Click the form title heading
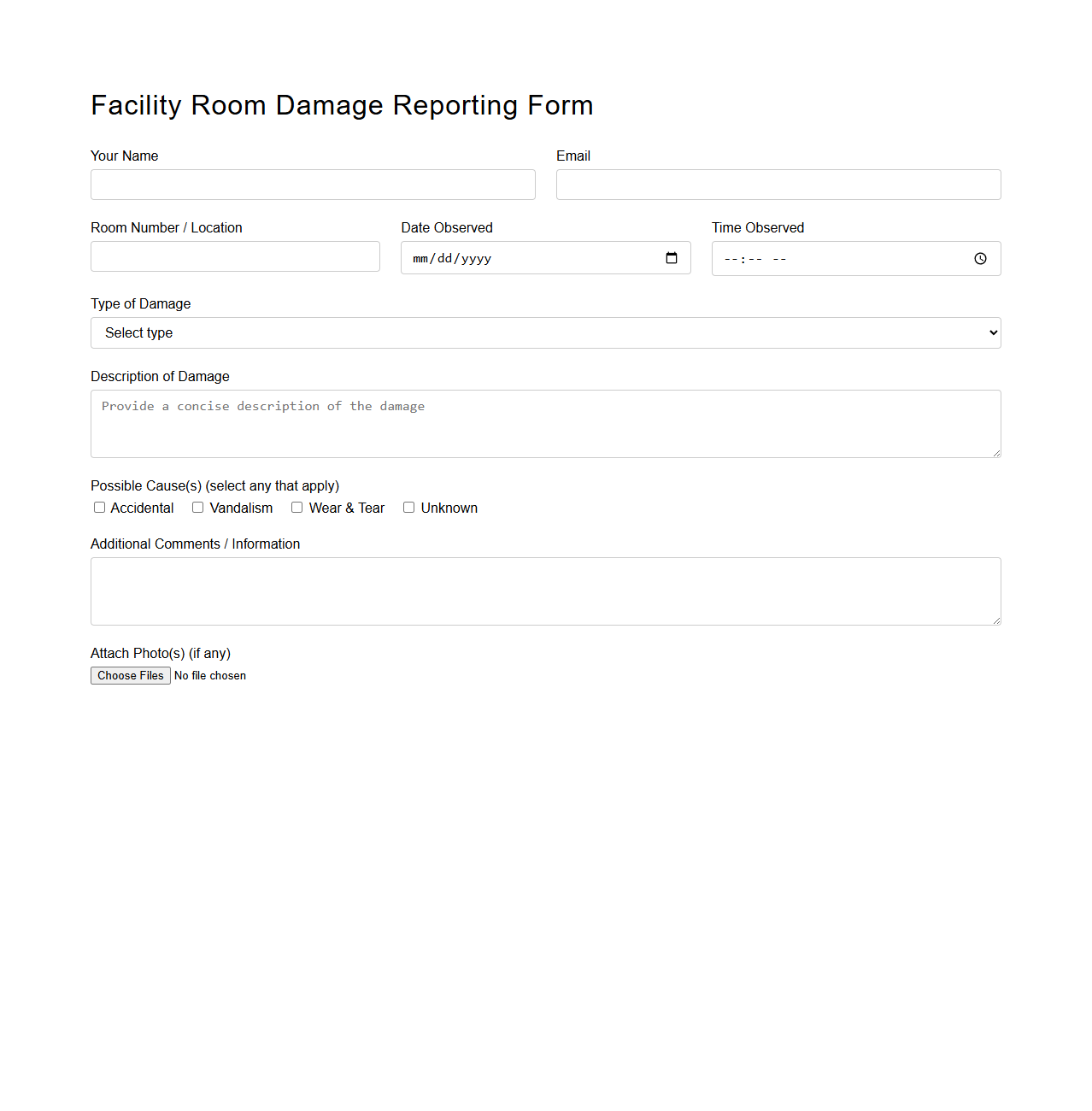Viewport: 1092px width, 1111px height. point(342,104)
